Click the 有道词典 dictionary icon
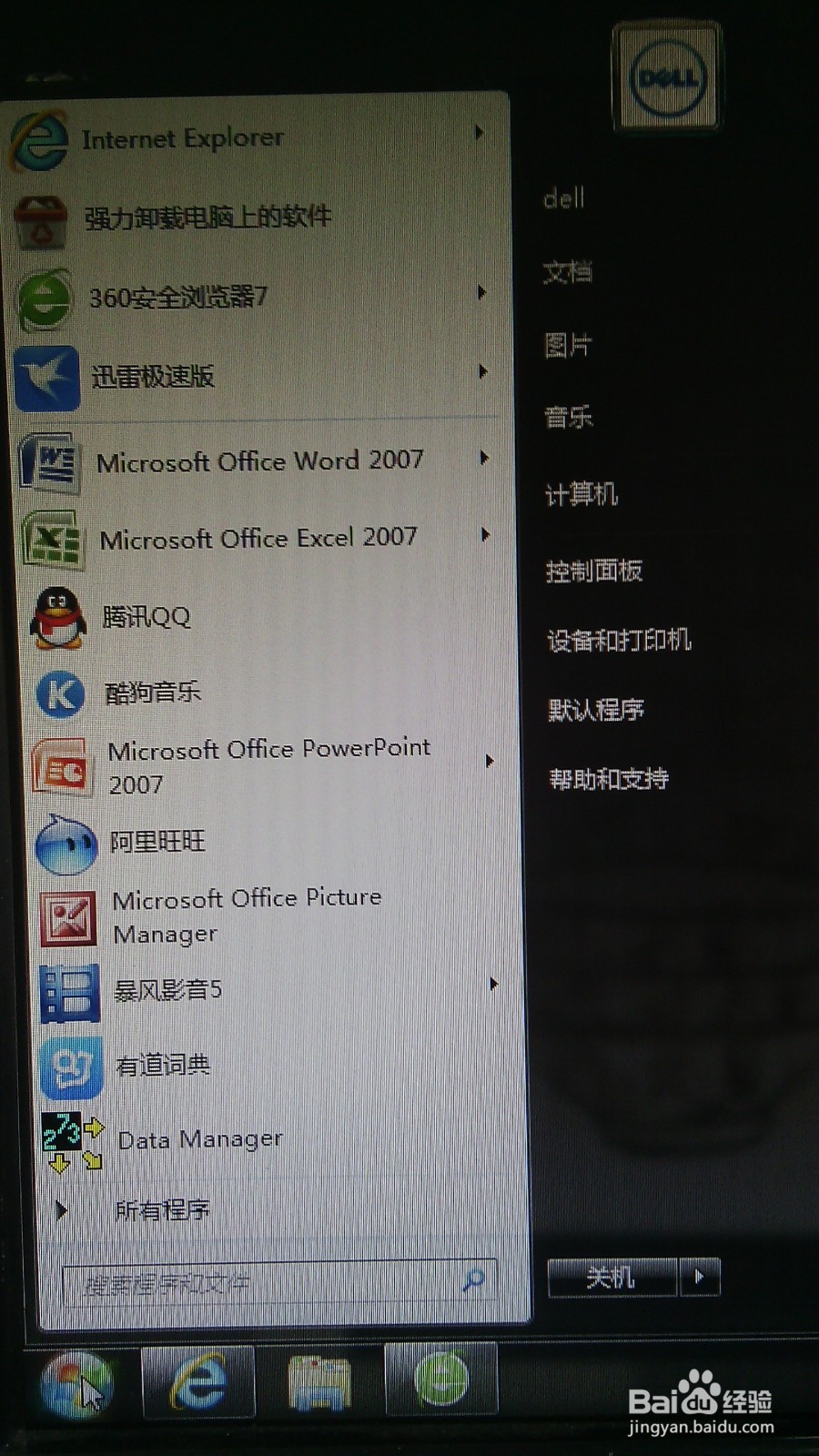819x1456 pixels. (x=72, y=1067)
